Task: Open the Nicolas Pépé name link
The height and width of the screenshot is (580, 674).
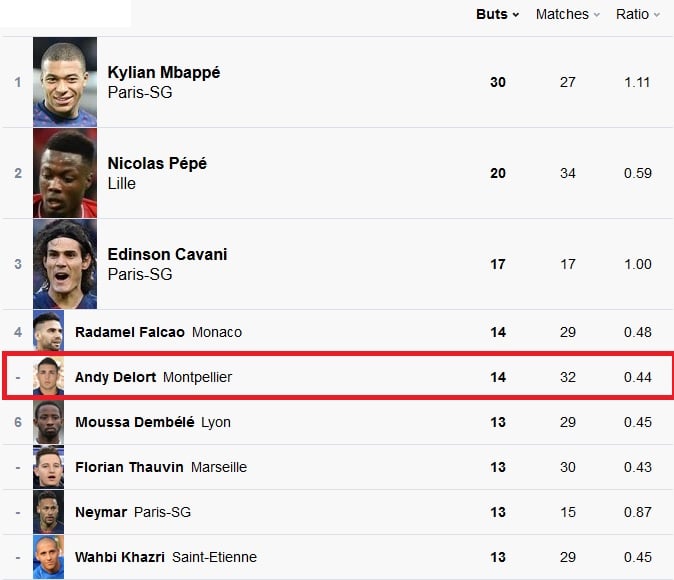Action: pos(157,163)
